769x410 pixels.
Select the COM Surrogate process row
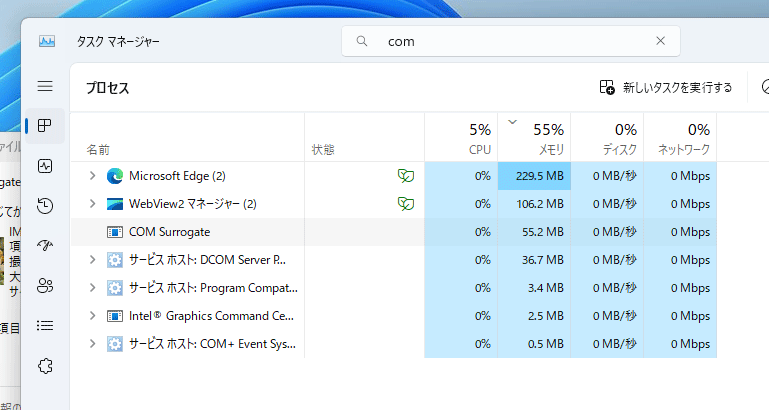tap(170, 232)
